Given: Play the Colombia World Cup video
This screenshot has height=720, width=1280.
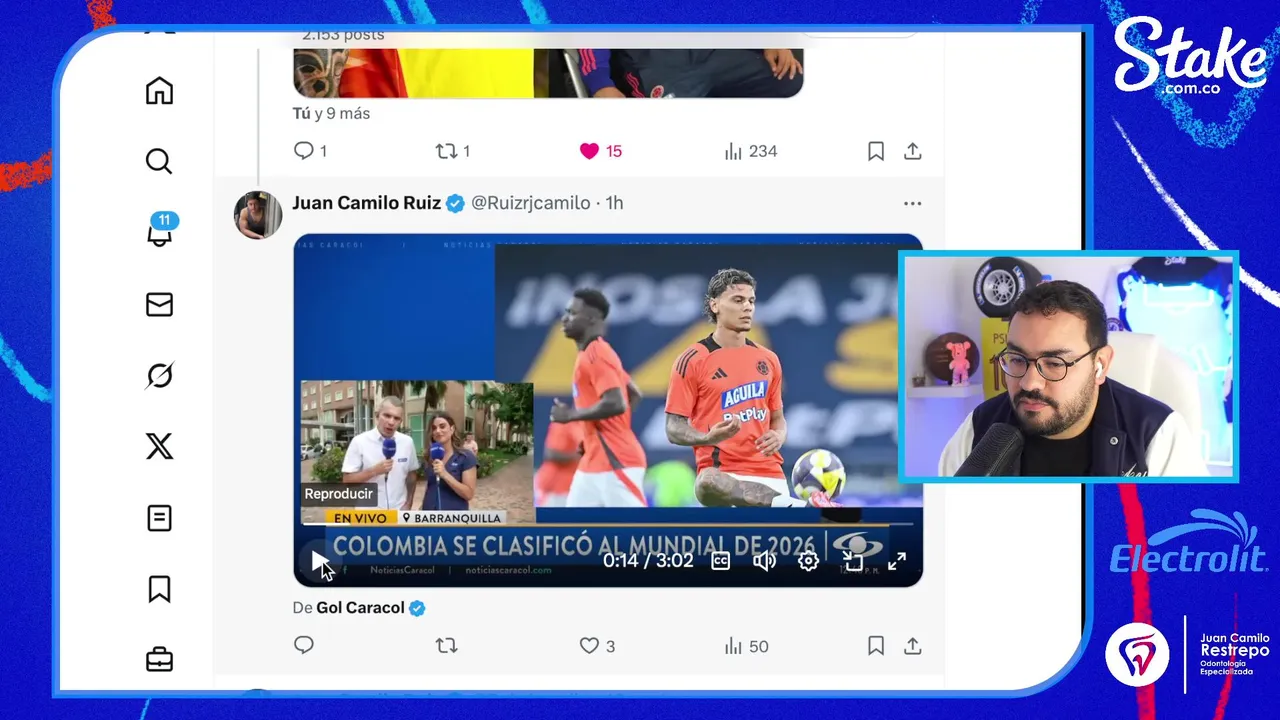Looking at the screenshot, I should pyautogui.click(x=319, y=561).
